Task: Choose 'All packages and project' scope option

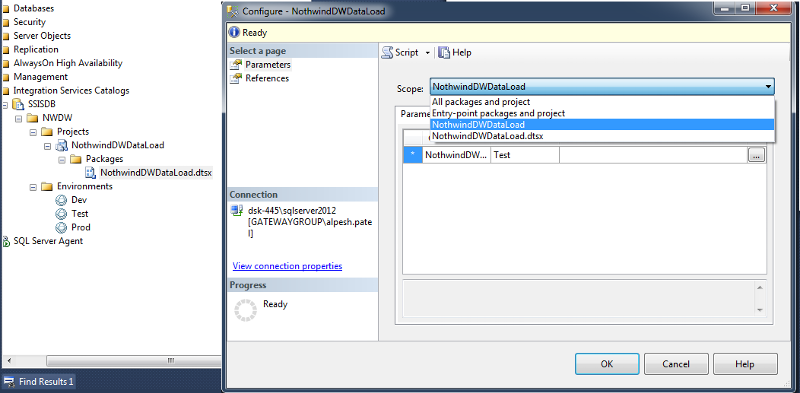Action: click(603, 102)
